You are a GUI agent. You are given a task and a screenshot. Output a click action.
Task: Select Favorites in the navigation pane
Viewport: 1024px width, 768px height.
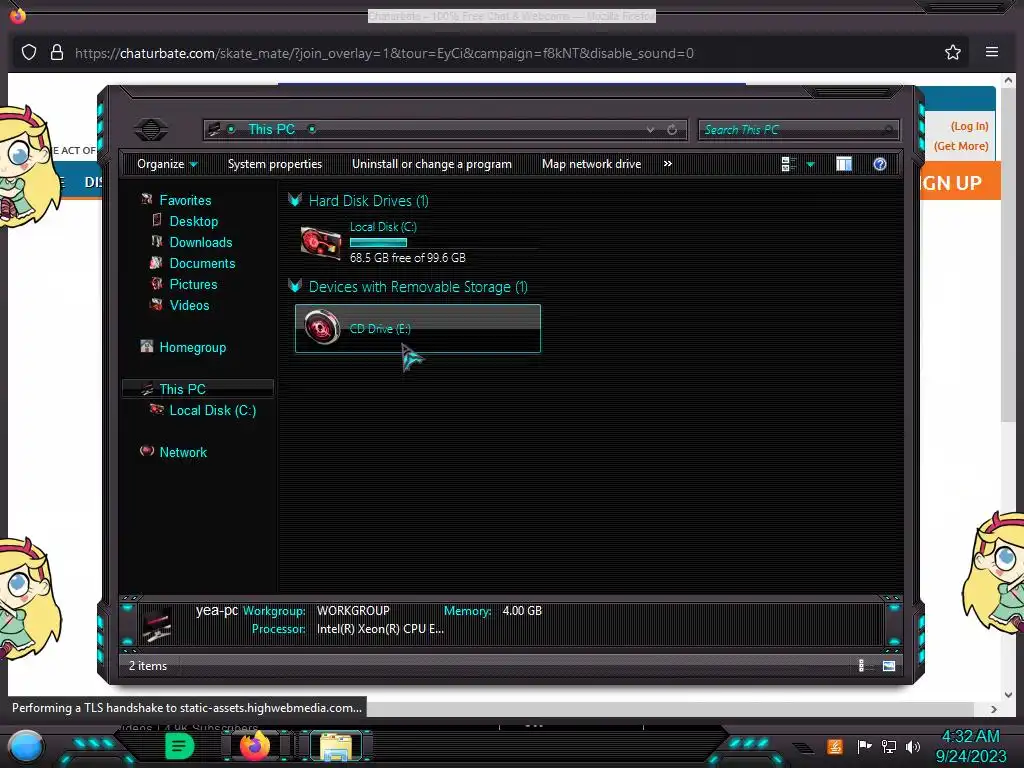[x=185, y=200]
